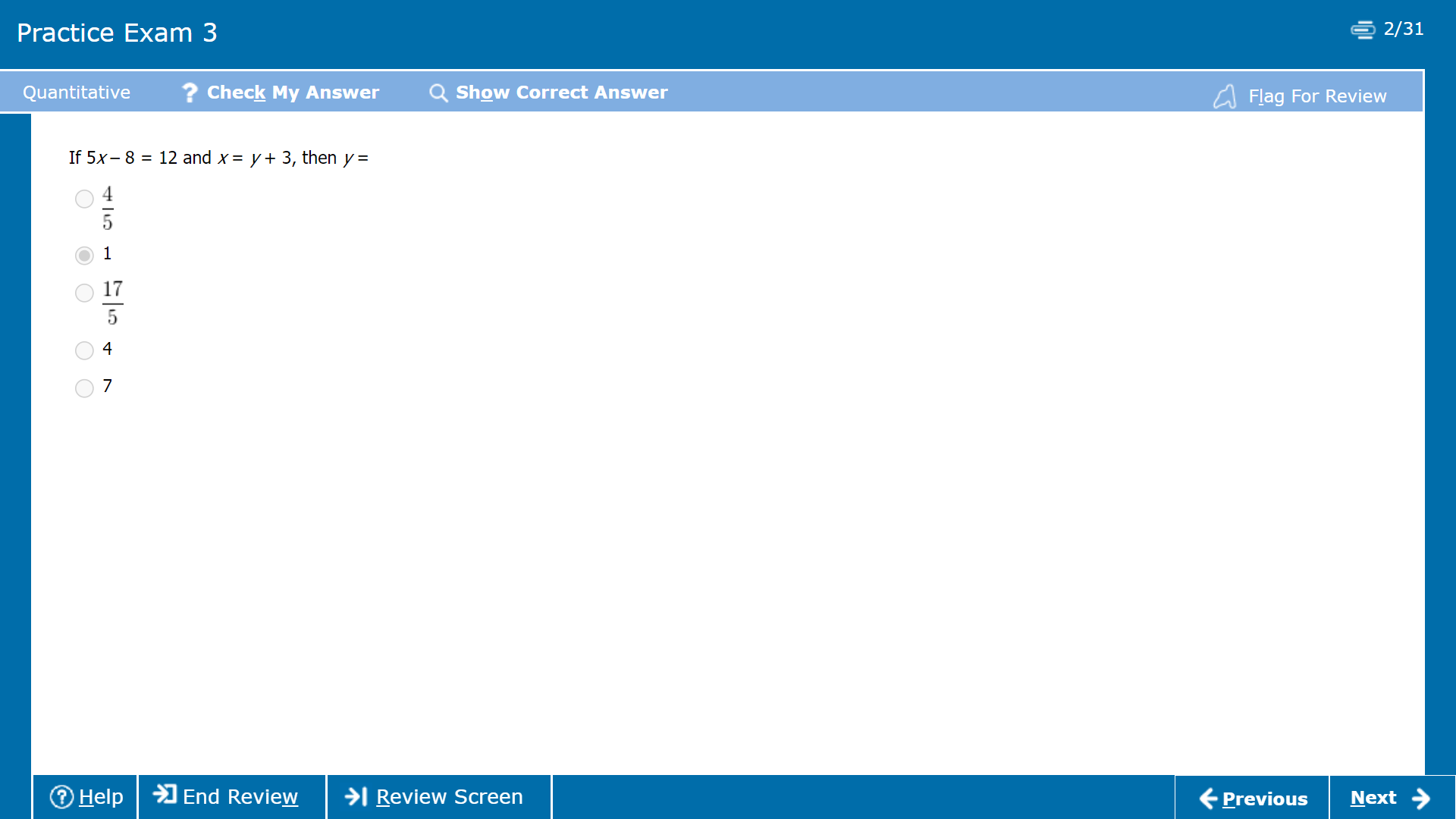This screenshot has height=819, width=1456.
Task: Click the Flag For Review label
Action: coord(1317,96)
